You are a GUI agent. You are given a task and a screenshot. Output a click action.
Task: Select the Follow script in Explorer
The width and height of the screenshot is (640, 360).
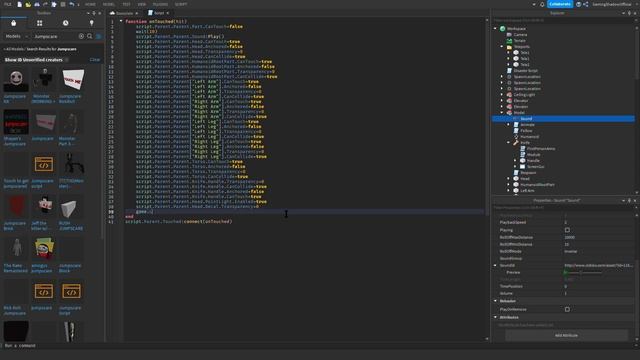pos(526,131)
